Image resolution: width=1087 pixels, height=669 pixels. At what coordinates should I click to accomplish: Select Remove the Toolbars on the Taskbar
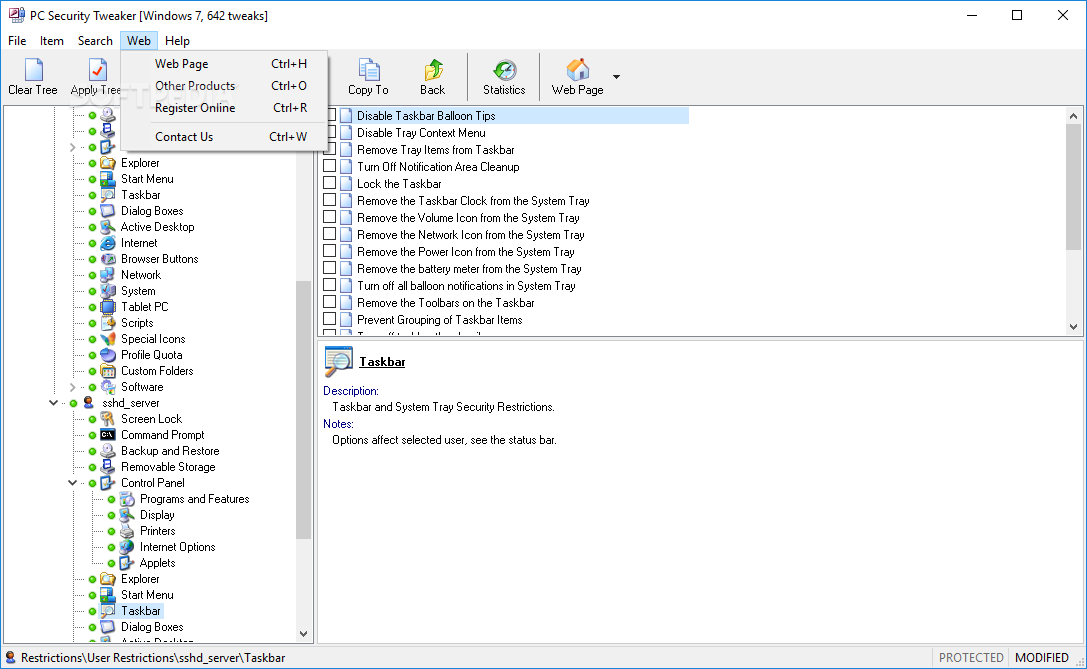click(446, 302)
